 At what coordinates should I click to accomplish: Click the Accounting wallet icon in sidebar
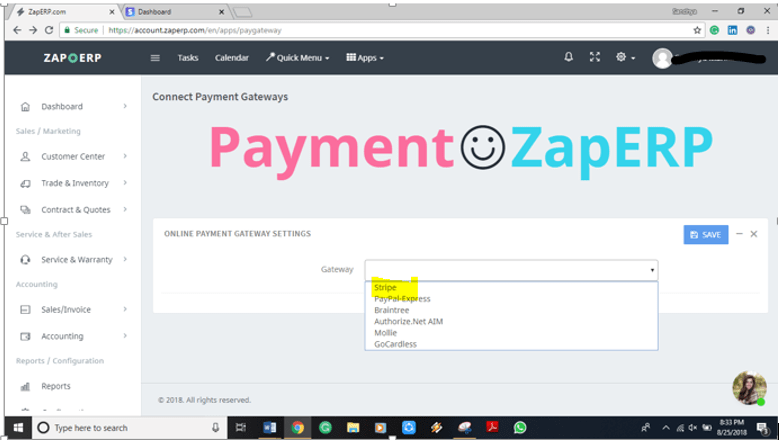tap(25, 336)
